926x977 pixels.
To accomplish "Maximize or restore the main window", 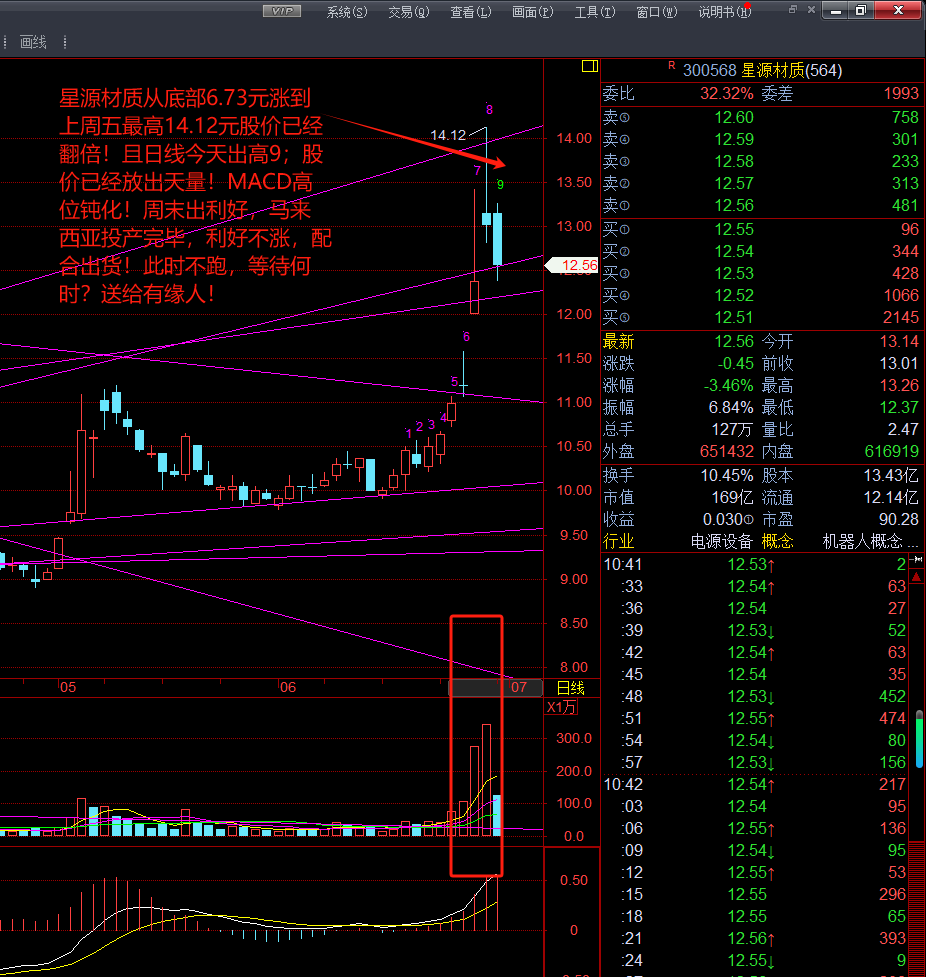I will point(861,11).
